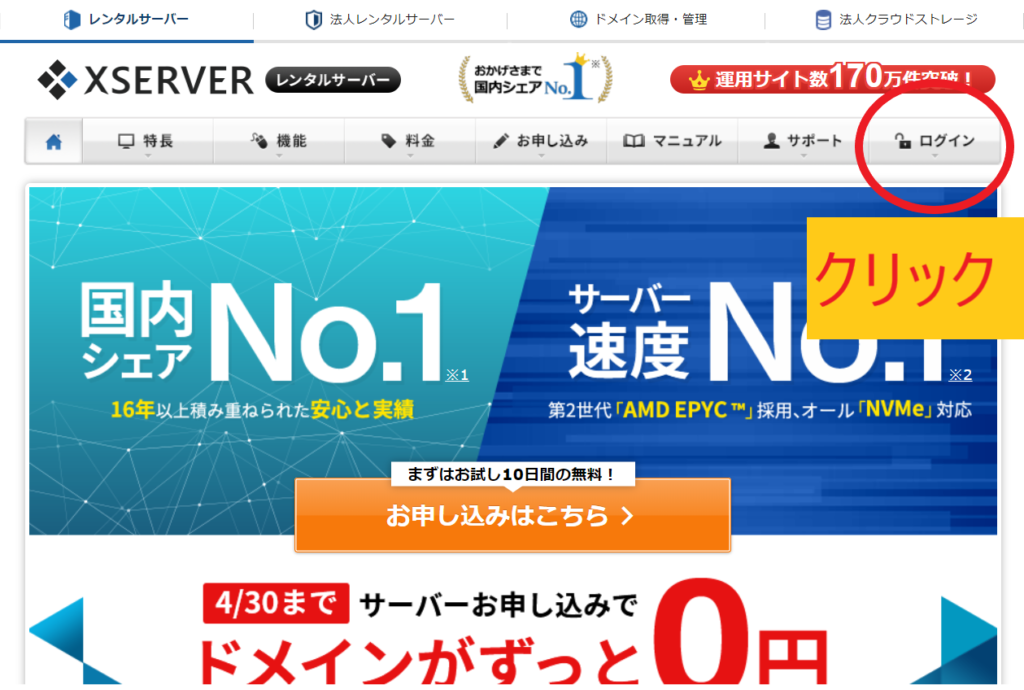The width and height of the screenshot is (1024, 690).
Task: Click the サーバーお申し込みで promo text
Action: point(498,605)
